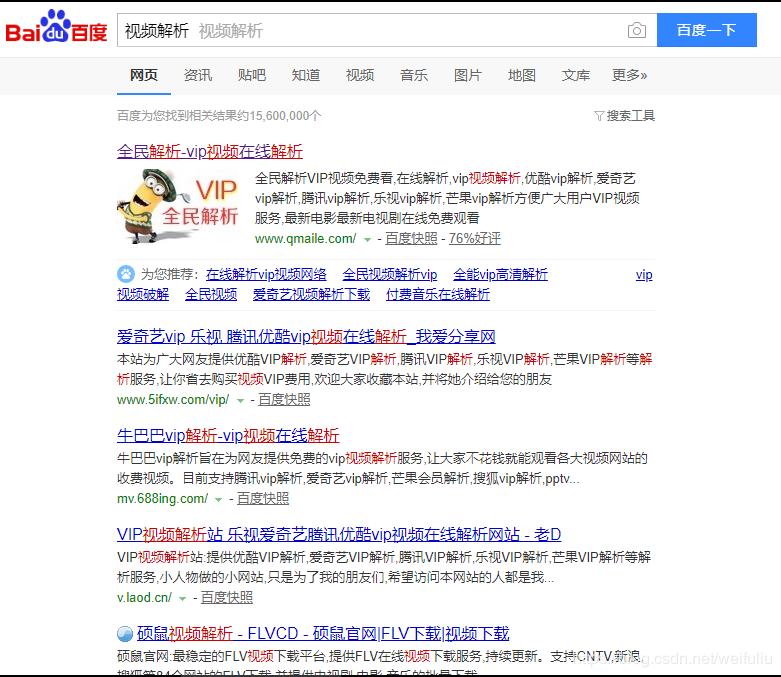The image size is (781, 677).
Task: Switch to the 图片 tab
Action: (468, 75)
